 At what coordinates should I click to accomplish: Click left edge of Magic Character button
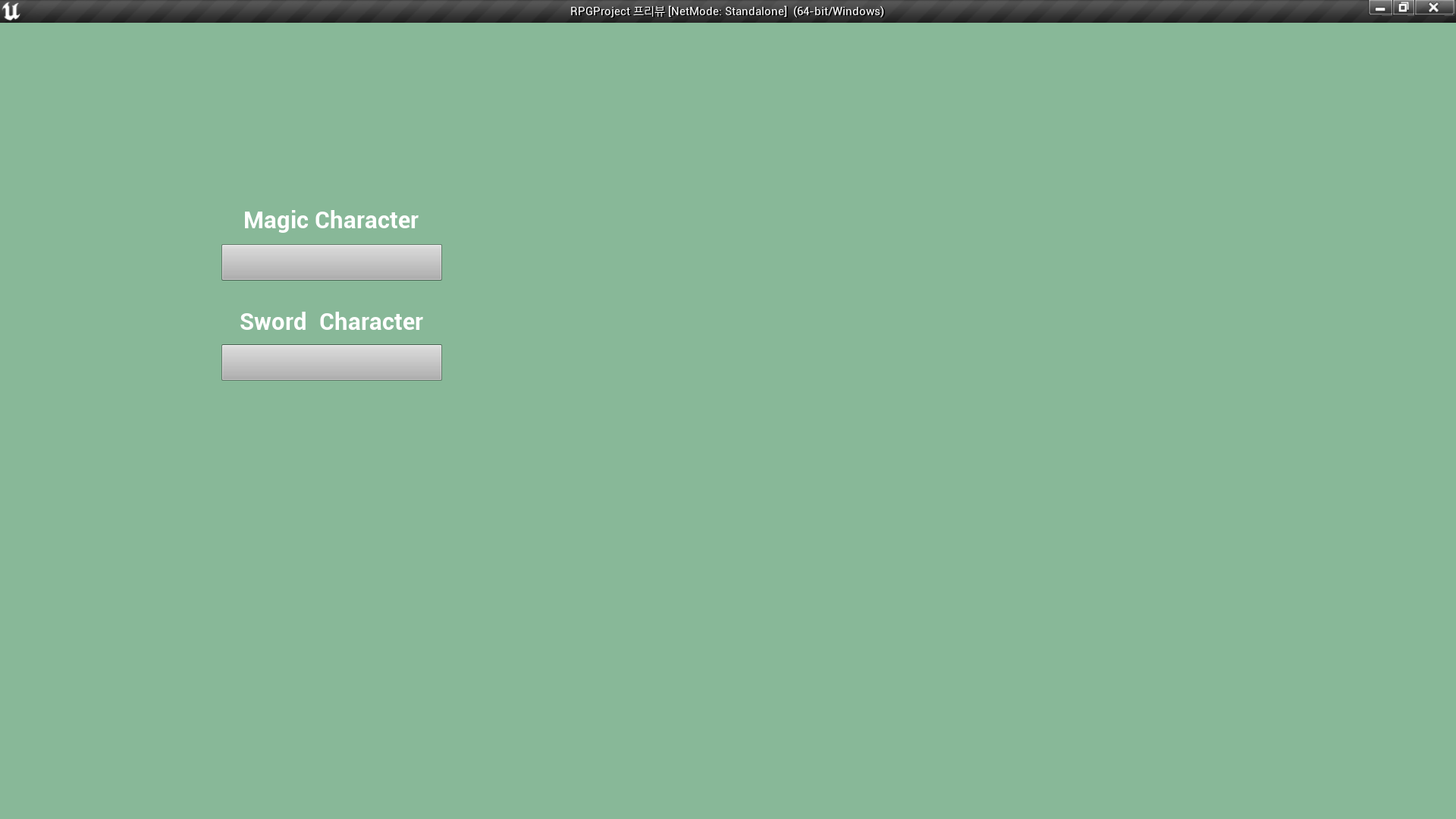click(x=226, y=262)
